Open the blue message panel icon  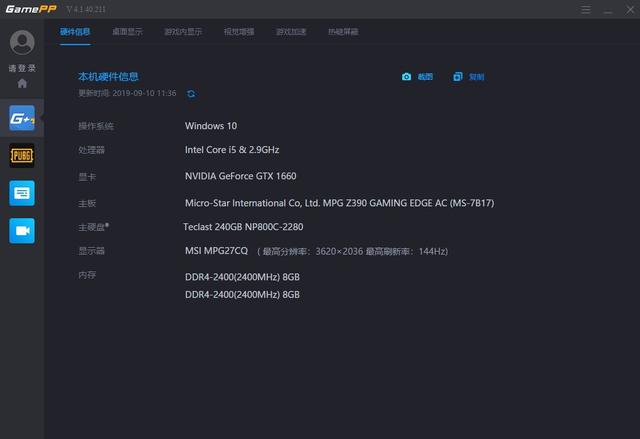pos(22,193)
